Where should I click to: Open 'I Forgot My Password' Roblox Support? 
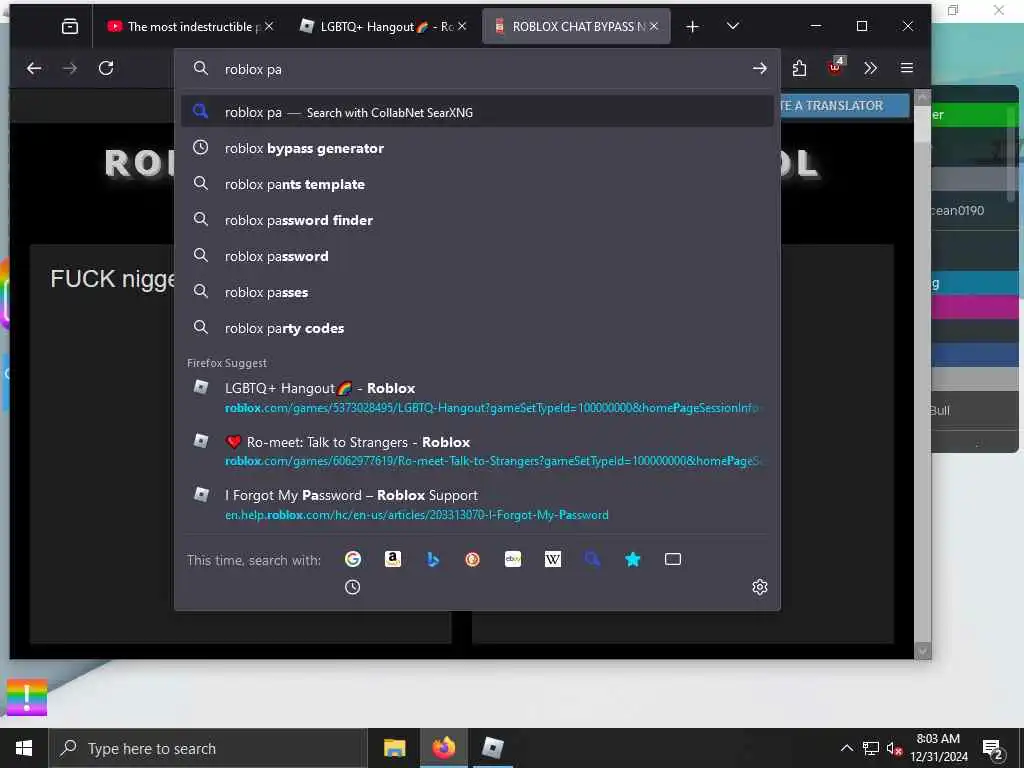click(477, 504)
